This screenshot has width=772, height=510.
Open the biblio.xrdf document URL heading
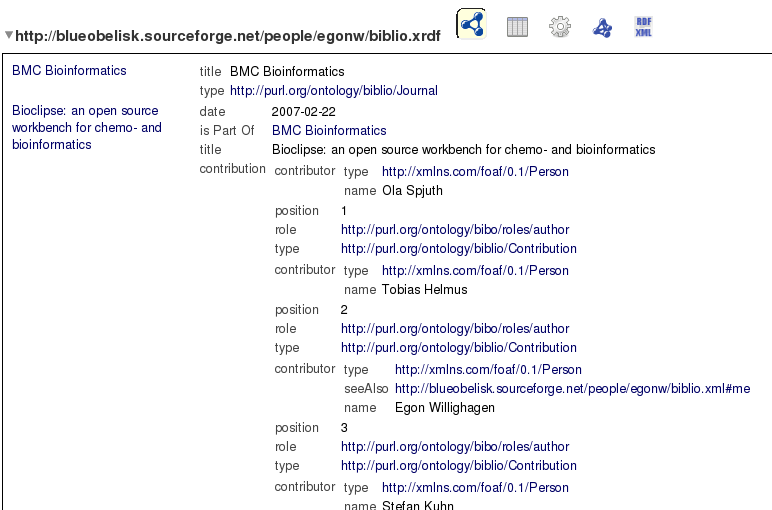pos(228,36)
